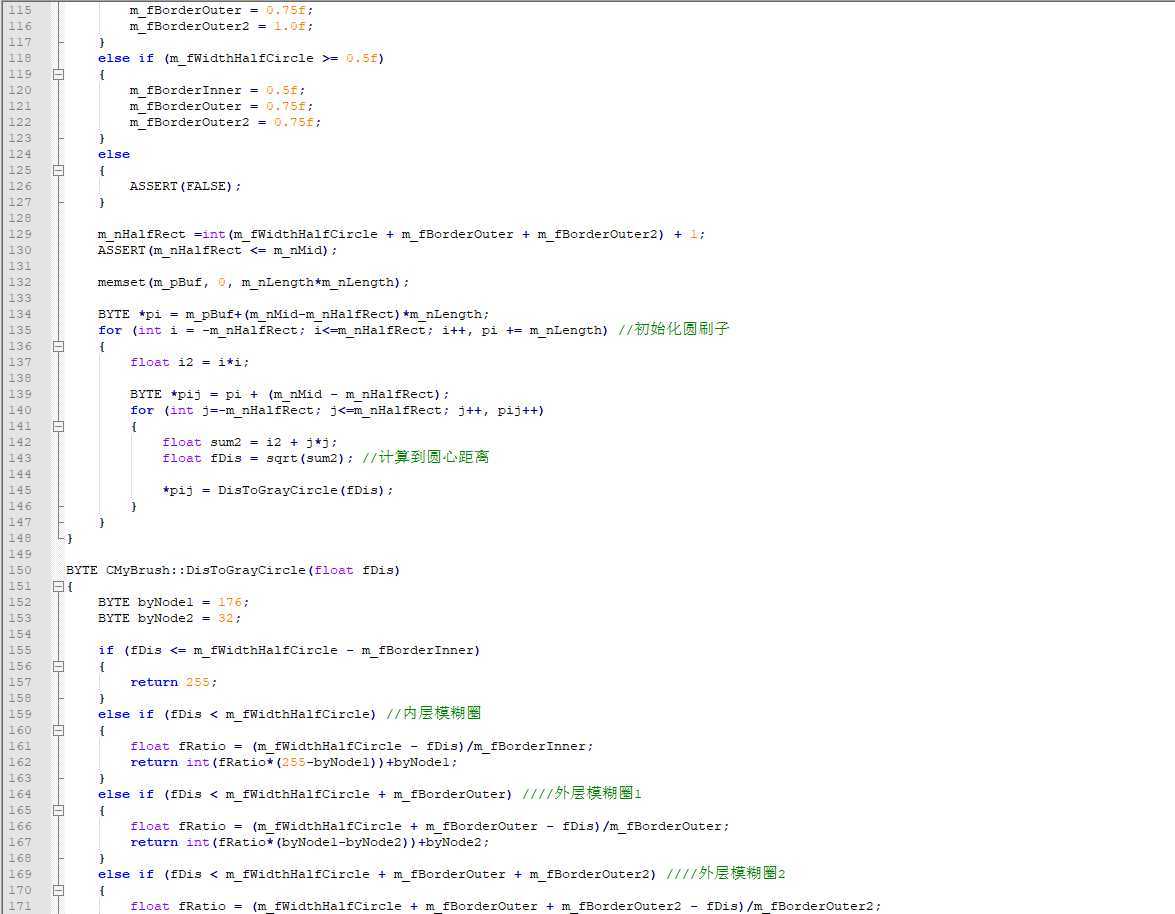
Task: Click line number 150 in the gutter
Action: 20,570
